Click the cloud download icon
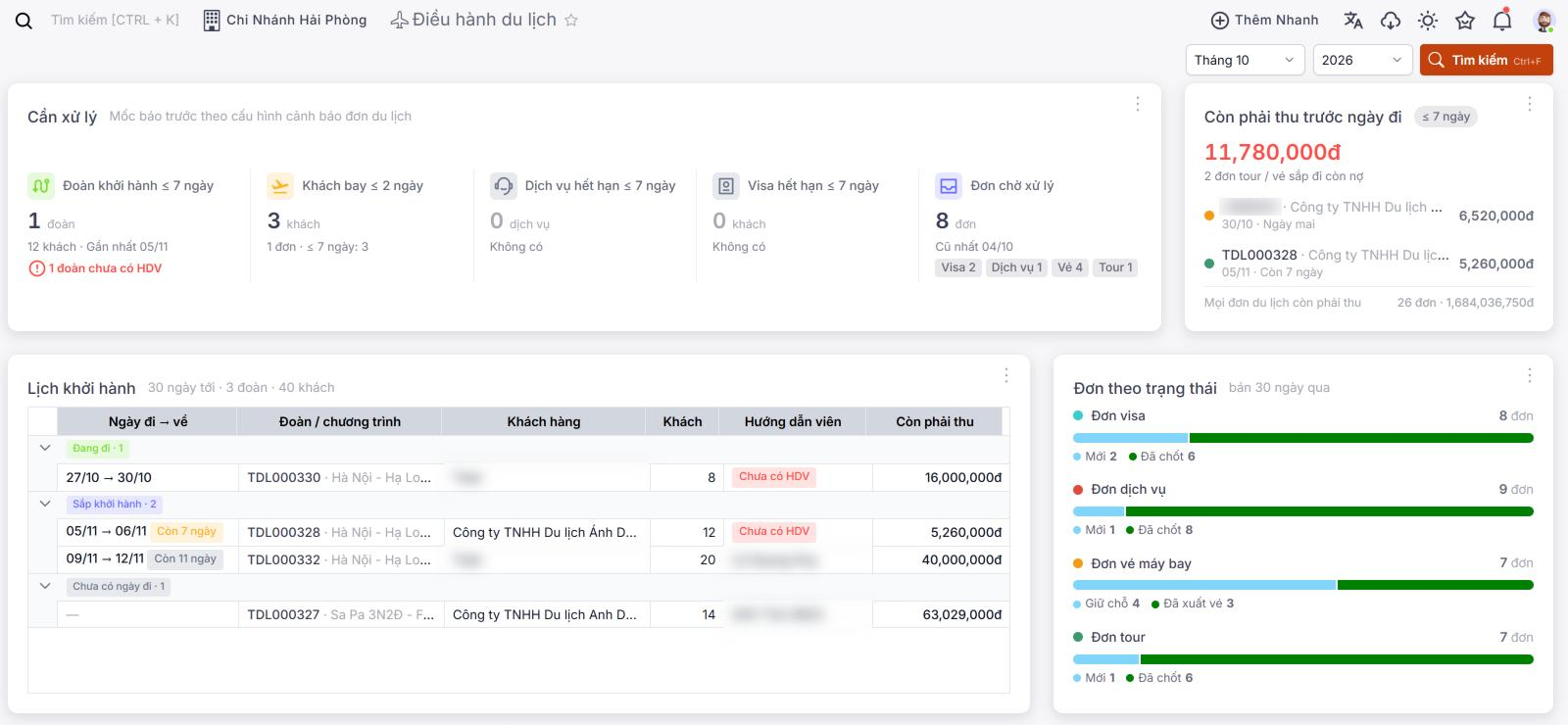This screenshot has height=725, width=1568. tap(1391, 21)
